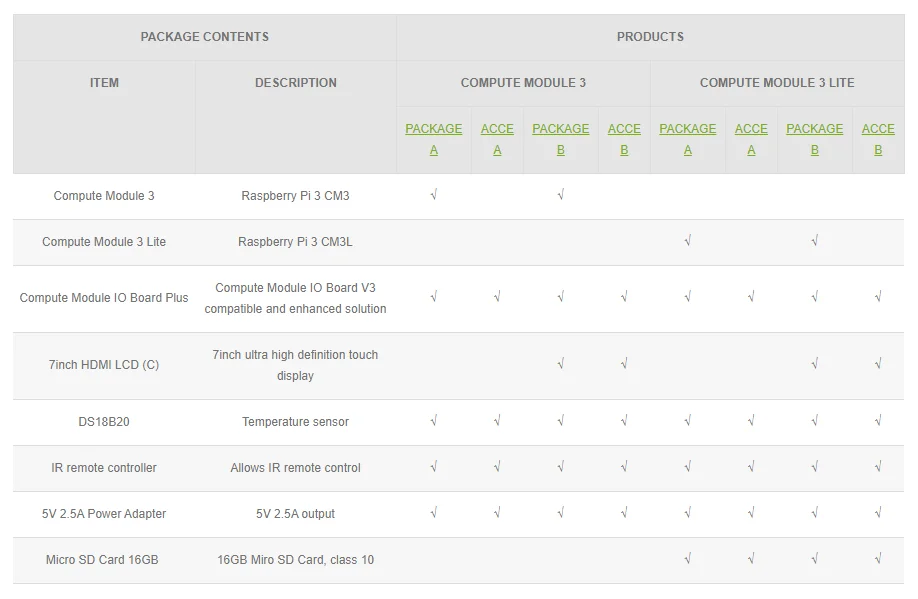Click the COMPUTE MODULE 3 LITE group header
The width and height of the screenshot is (918, 599).
(777, 83)
